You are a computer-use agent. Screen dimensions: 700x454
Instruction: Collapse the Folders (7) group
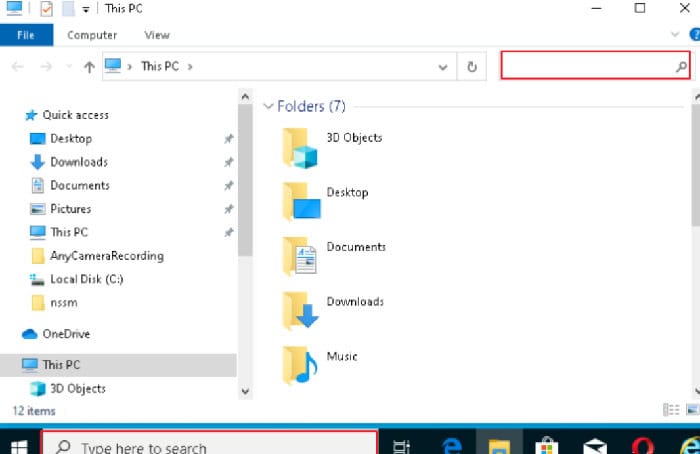[x=268, y=106]
